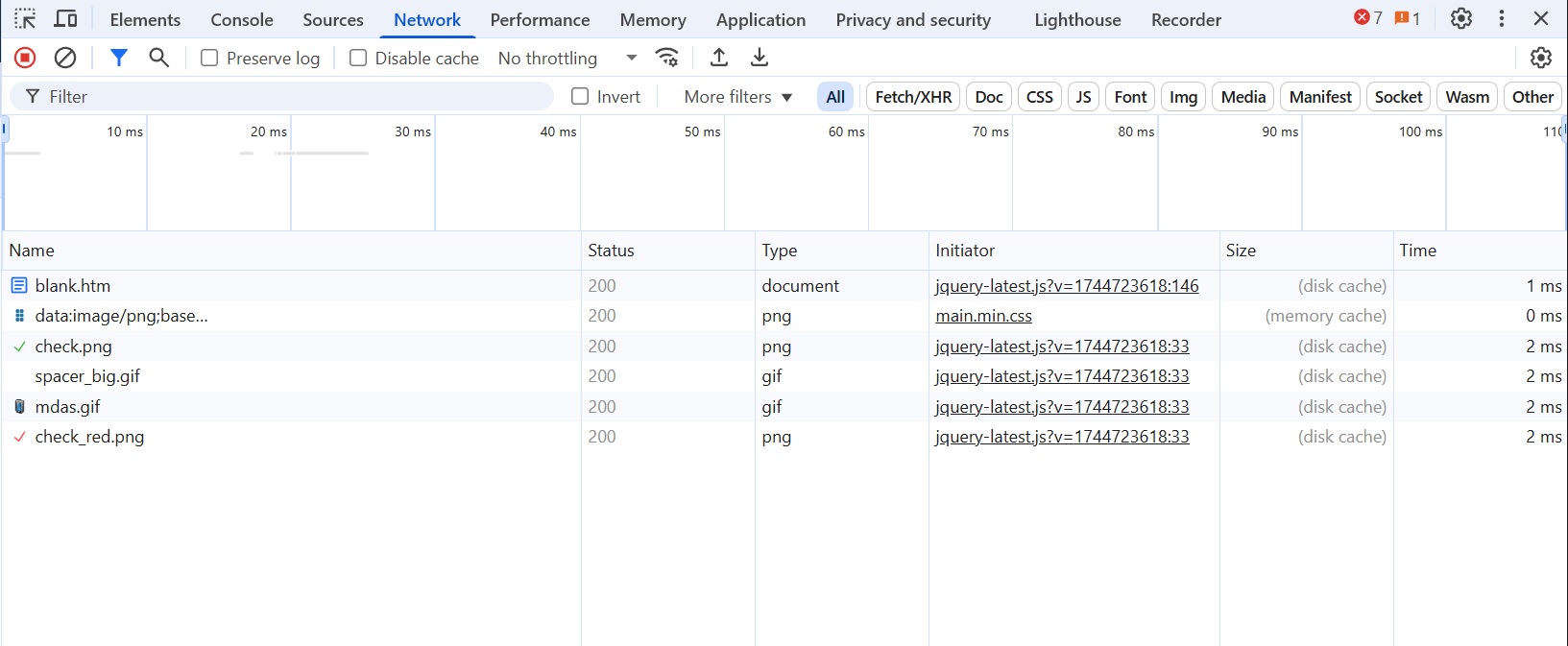Image resolution: width=1568 pixels, height=646 pixels.
Task: Filter requests by Fetch/XHR
Action: (913, 97)
